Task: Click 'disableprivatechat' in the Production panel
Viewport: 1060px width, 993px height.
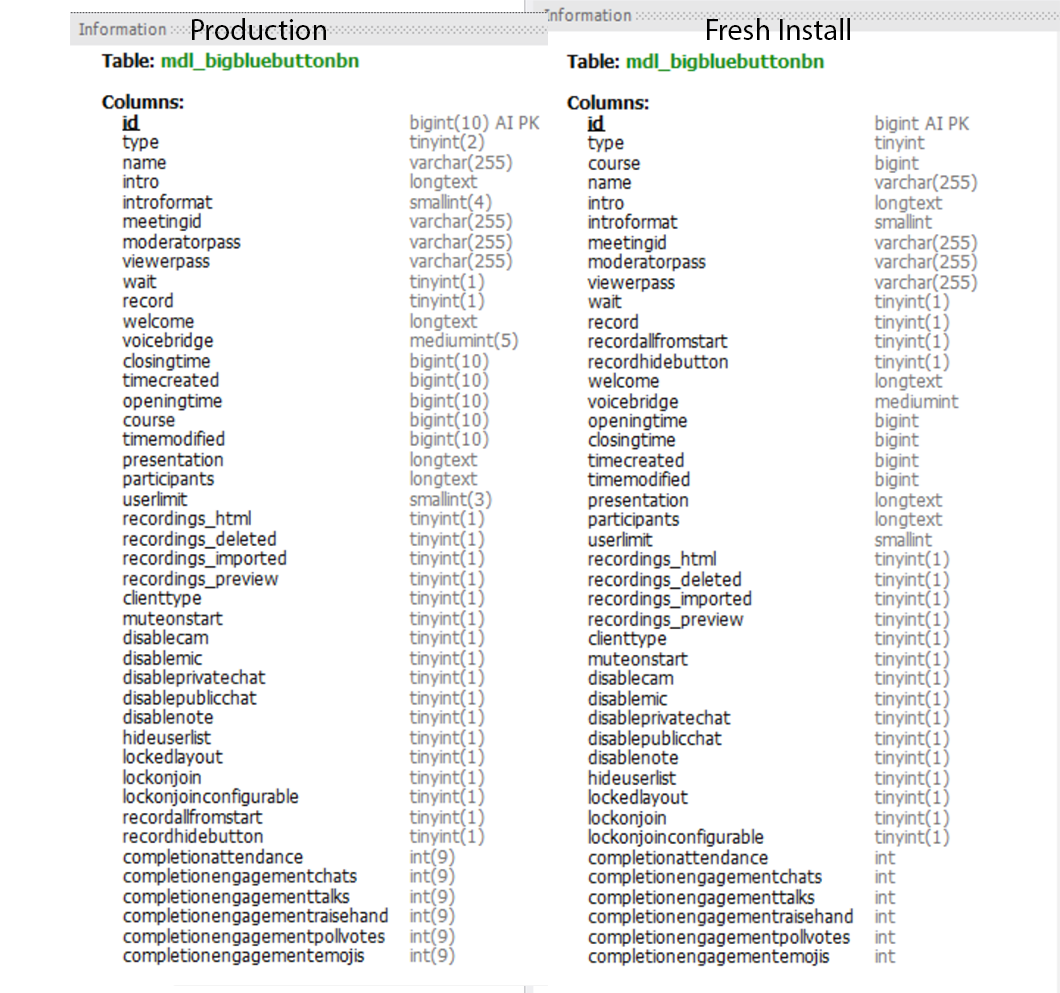Action: point(193,678)
